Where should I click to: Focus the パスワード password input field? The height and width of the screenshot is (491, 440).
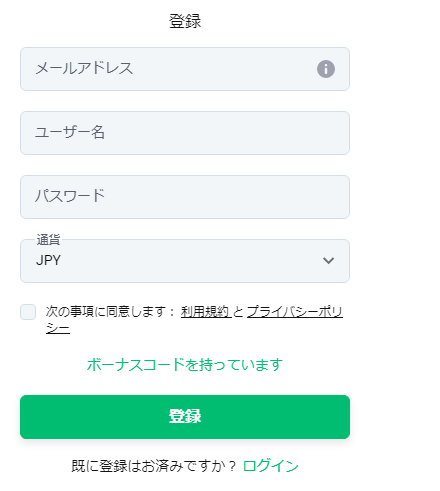pos(185,197)
